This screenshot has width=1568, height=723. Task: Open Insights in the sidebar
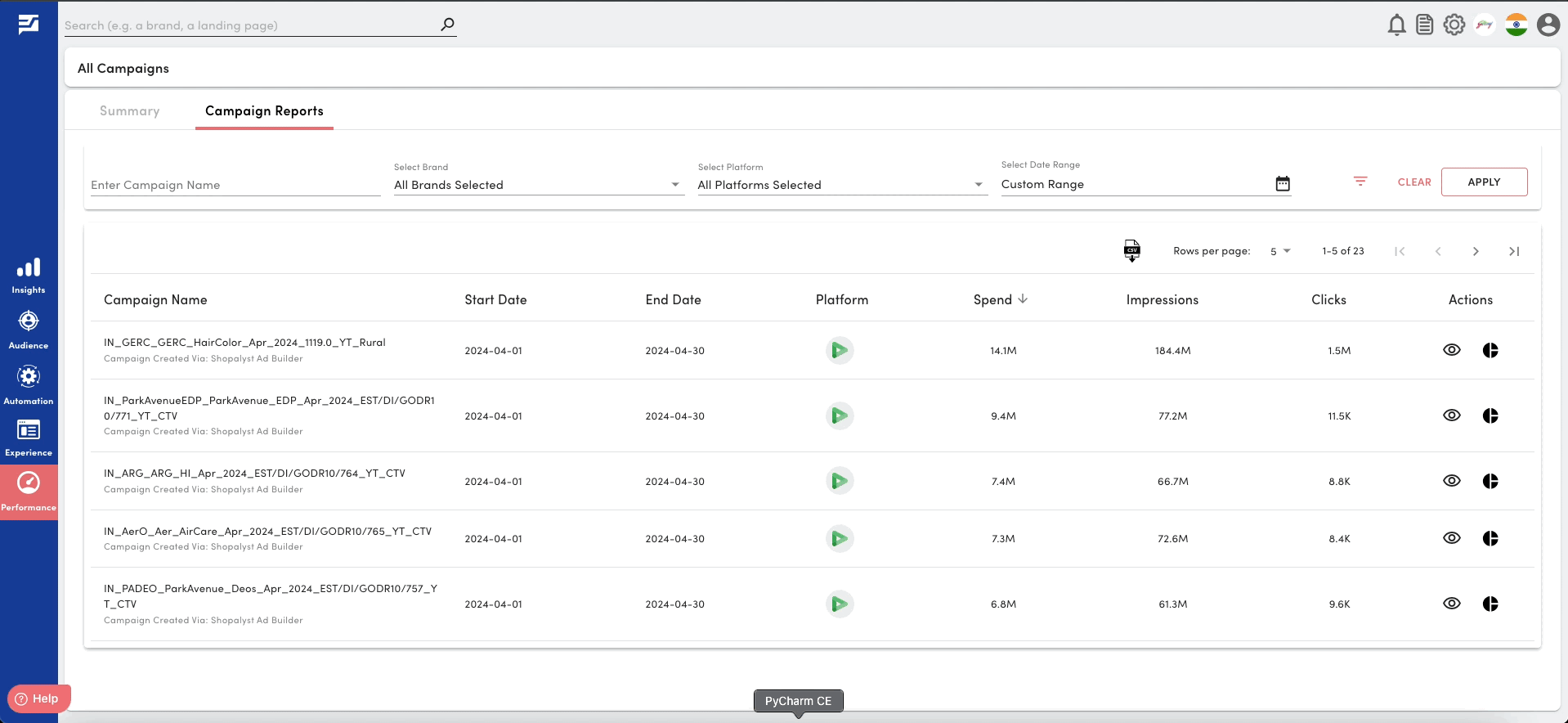pyautogui.click(x=29, y=276)
